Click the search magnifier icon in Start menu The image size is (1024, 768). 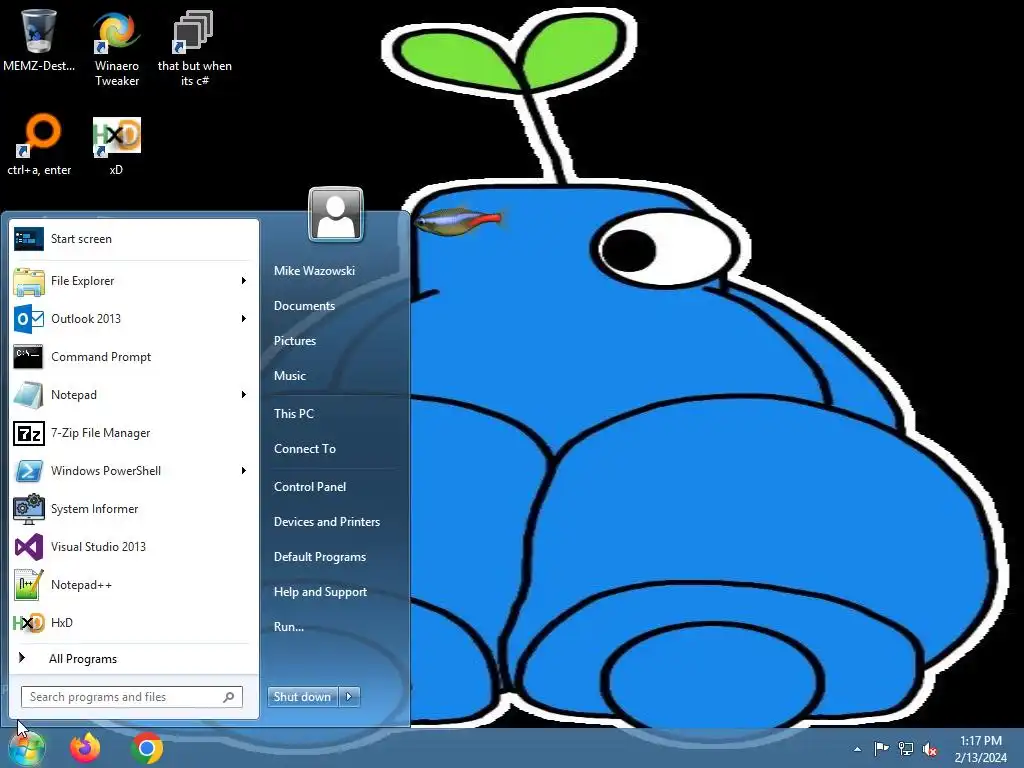click(229, 697)
